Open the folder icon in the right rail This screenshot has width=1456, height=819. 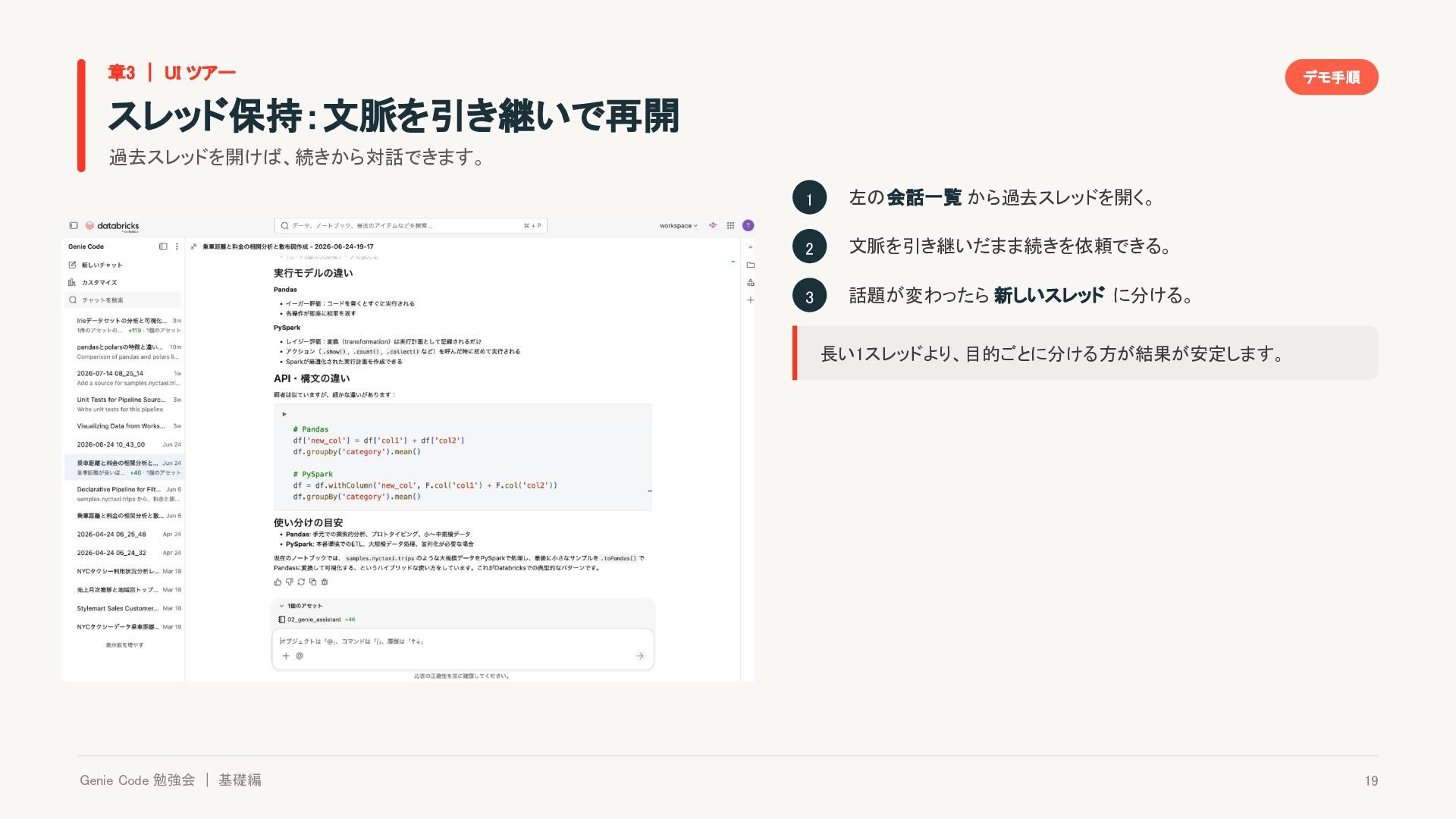pos(750,265)
